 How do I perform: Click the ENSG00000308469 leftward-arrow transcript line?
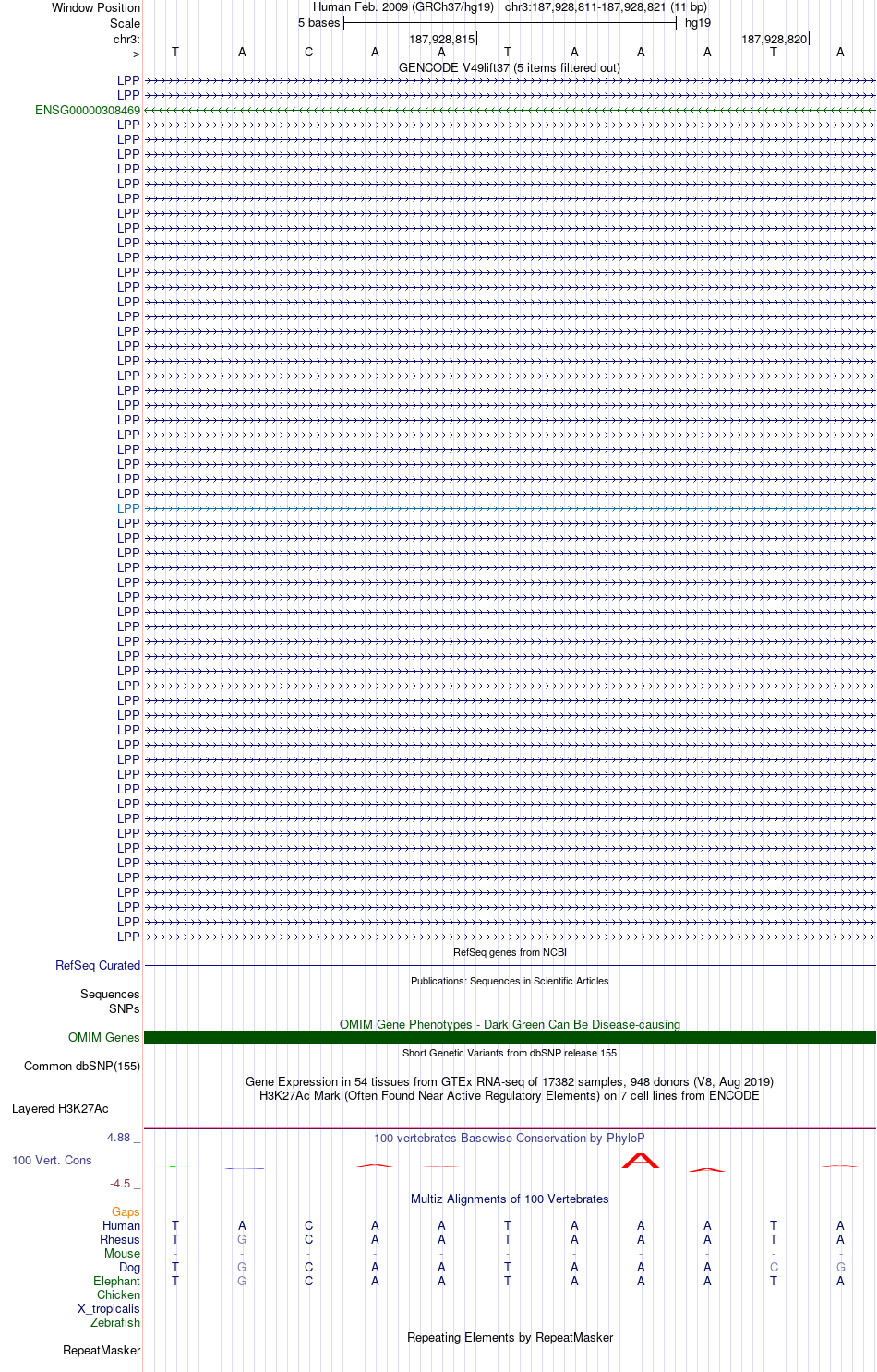pyautogui.click(x=510, y=111)
